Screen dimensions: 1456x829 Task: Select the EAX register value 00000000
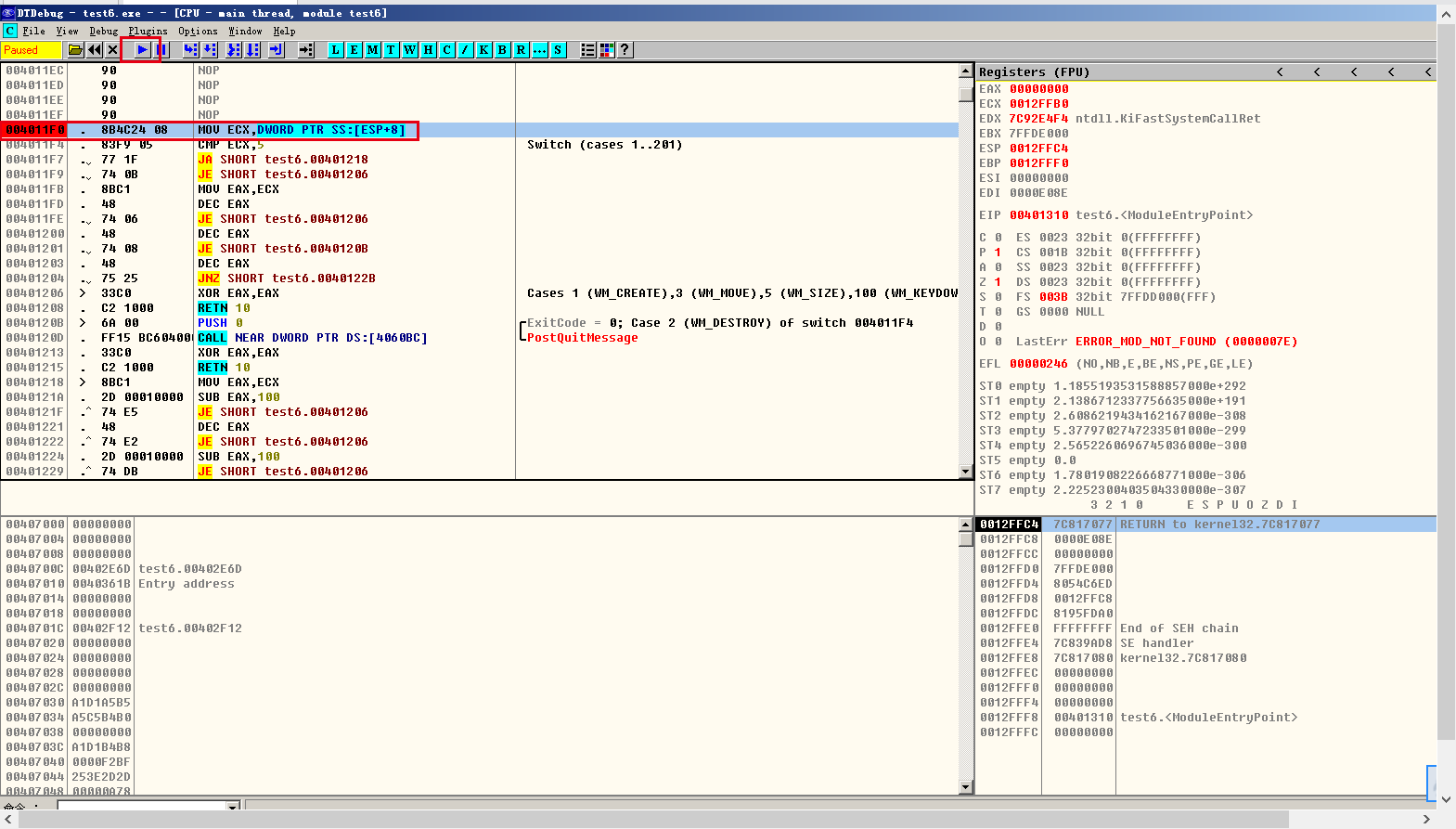coord(1039,89)
